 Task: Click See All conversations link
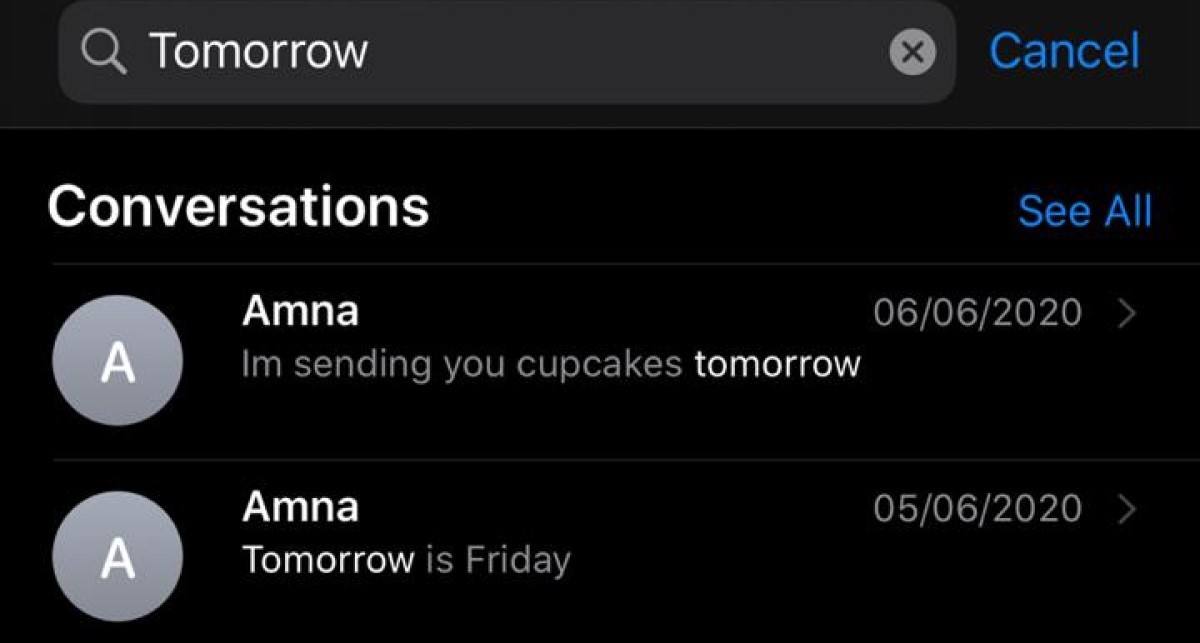pos(1084,211)
